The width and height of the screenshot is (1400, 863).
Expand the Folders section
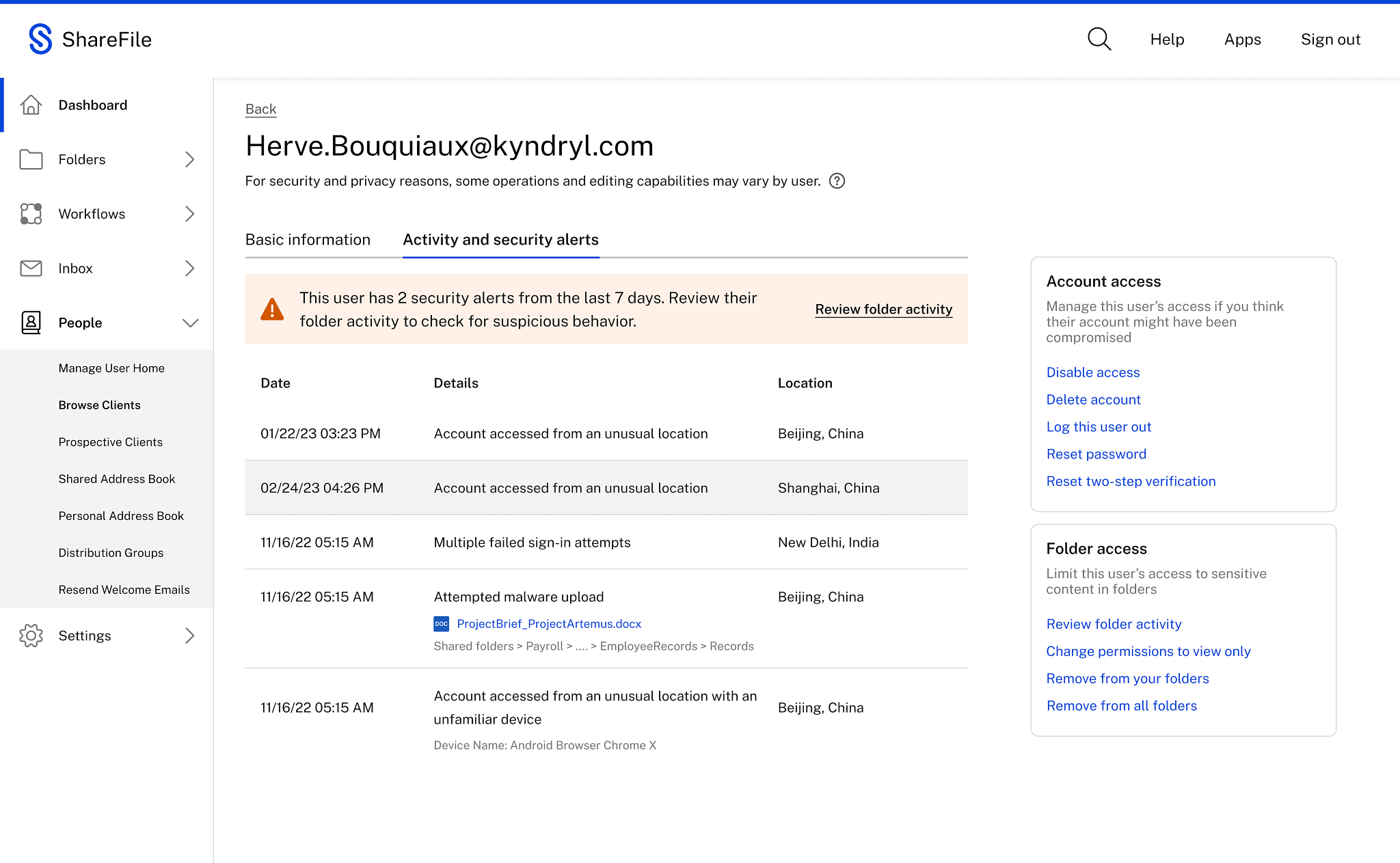point(189,159)
